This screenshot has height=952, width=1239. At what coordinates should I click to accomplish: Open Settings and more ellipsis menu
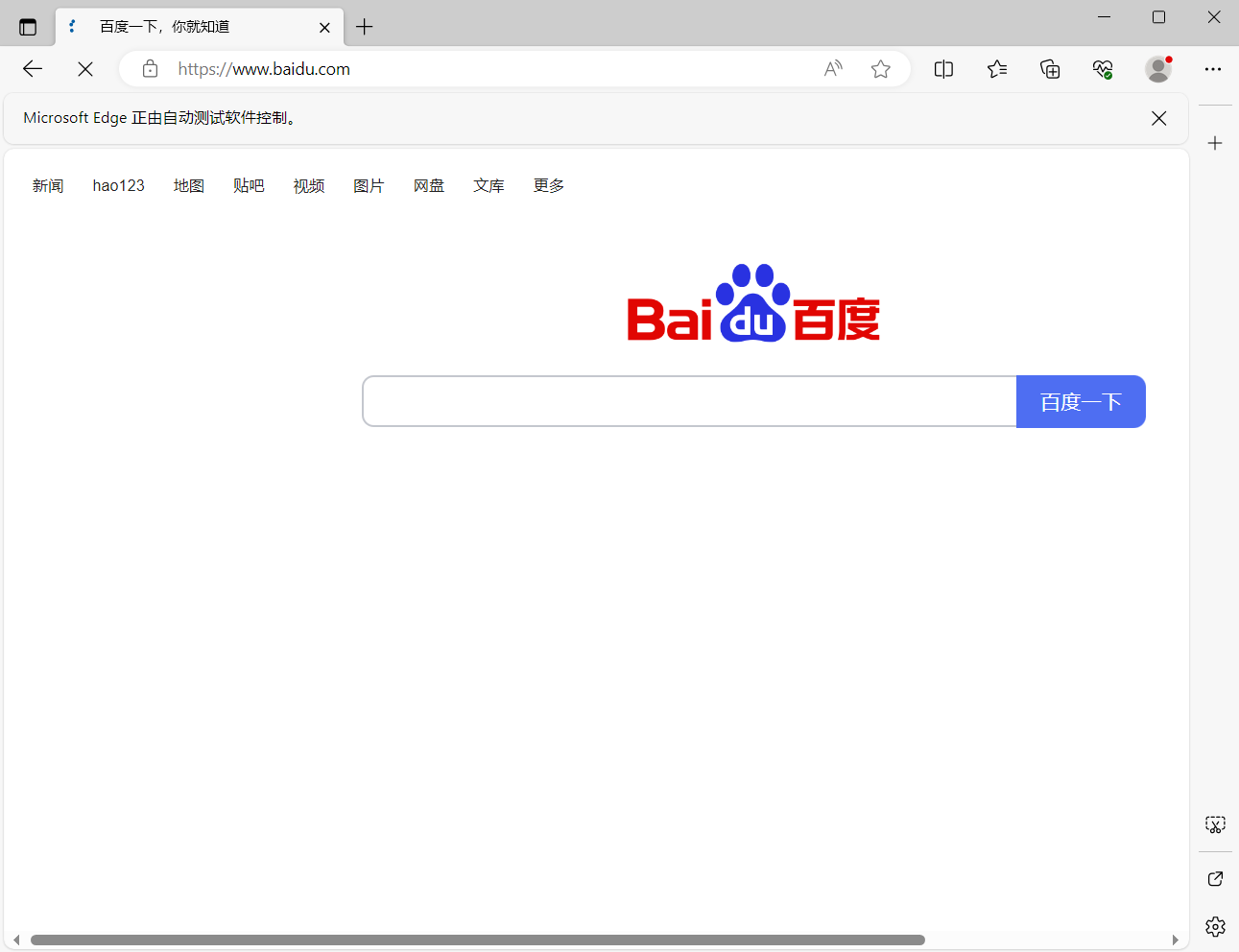point(1213,69)
